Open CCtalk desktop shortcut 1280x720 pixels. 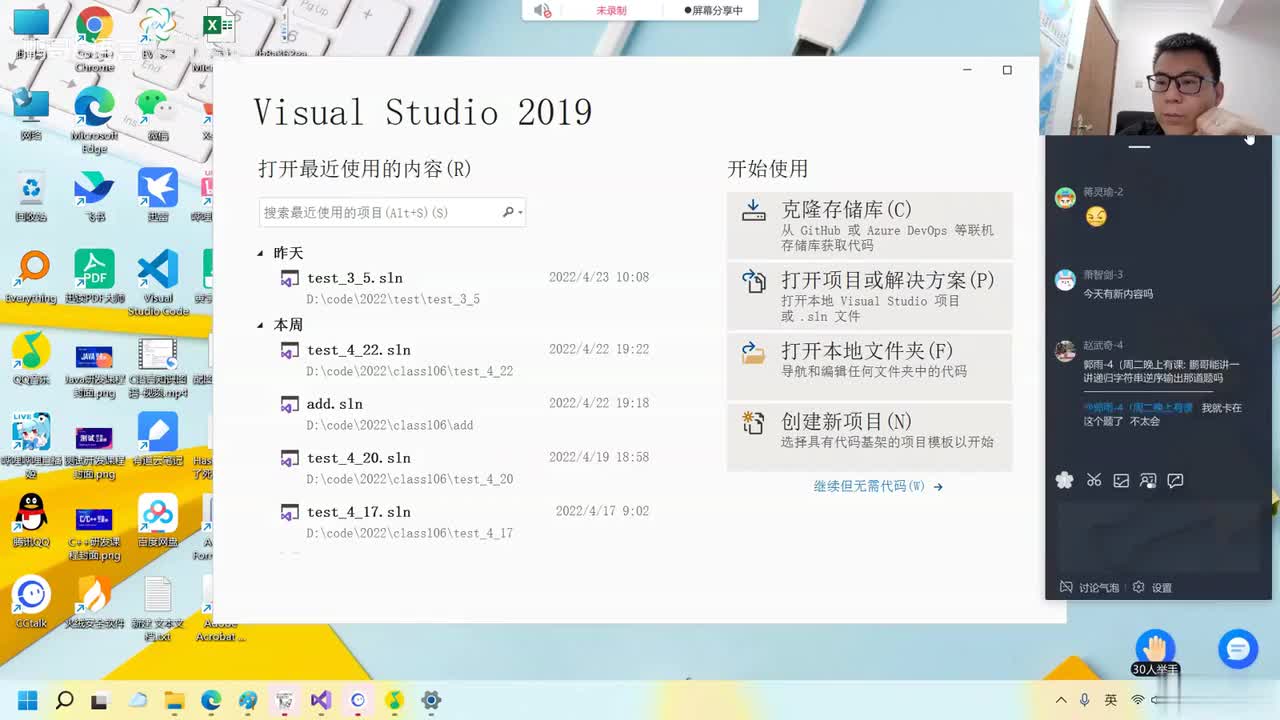pyautogui.click(x=31, y=601)
